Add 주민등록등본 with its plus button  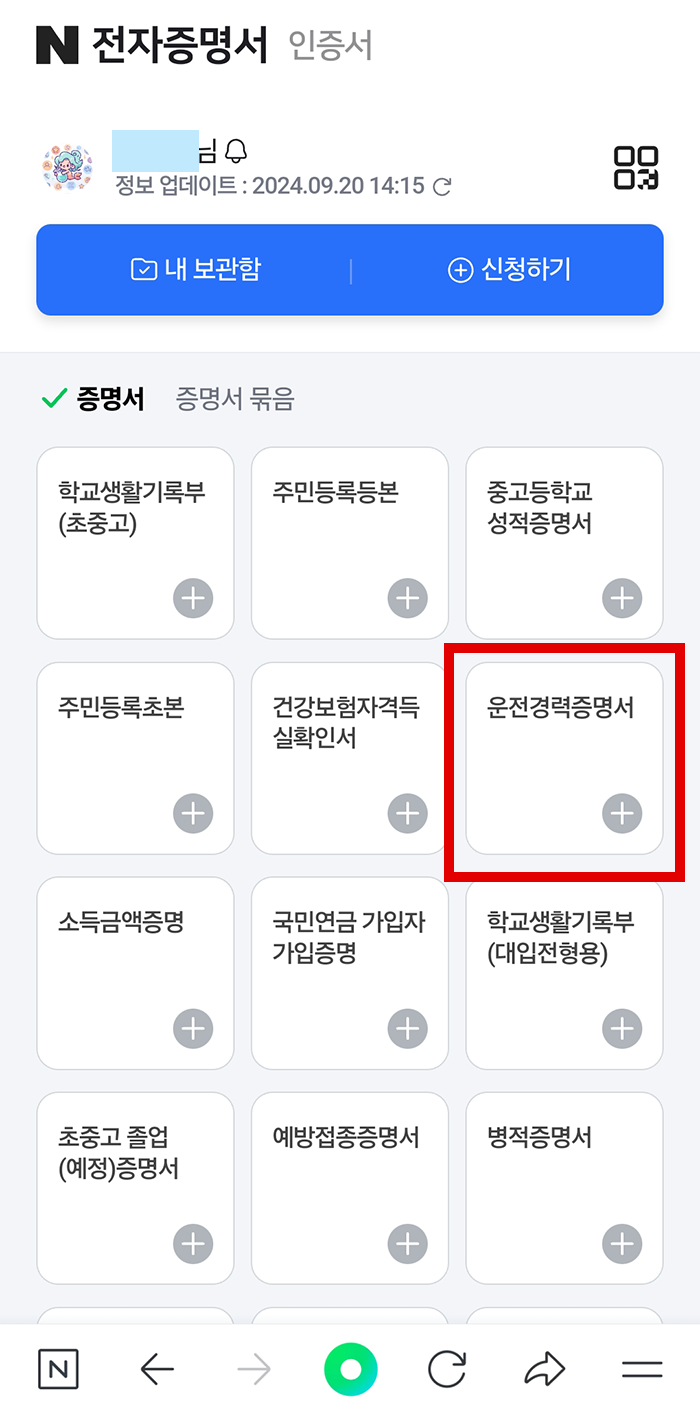(406, 598)
